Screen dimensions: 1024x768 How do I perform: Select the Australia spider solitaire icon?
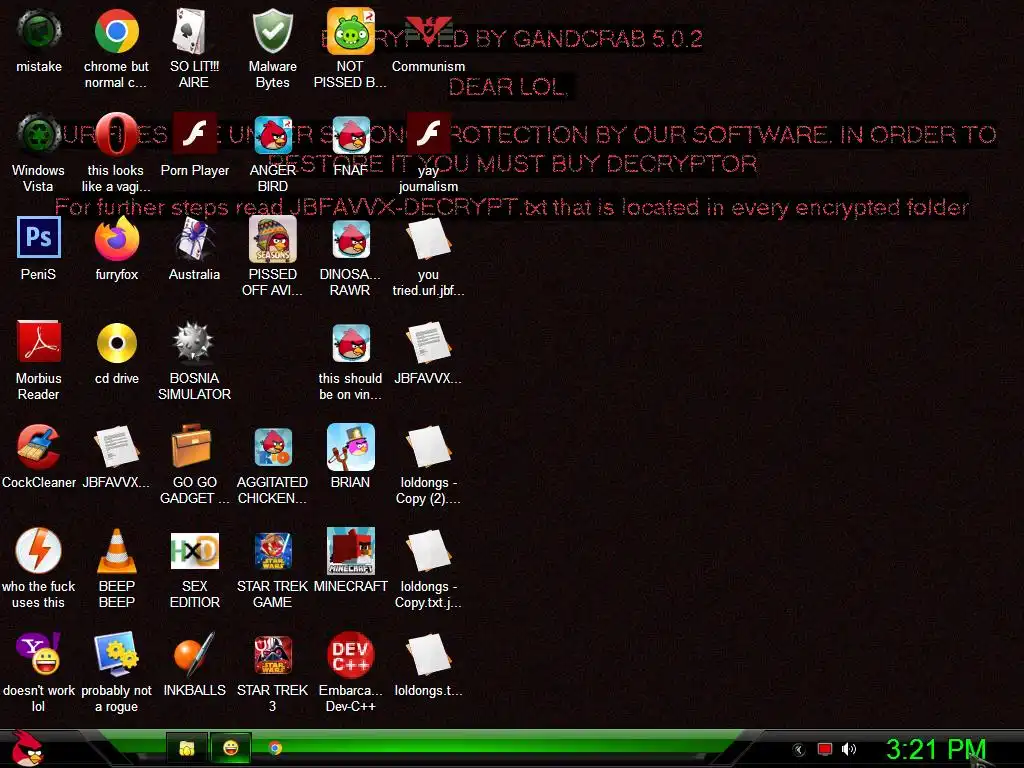194,239
